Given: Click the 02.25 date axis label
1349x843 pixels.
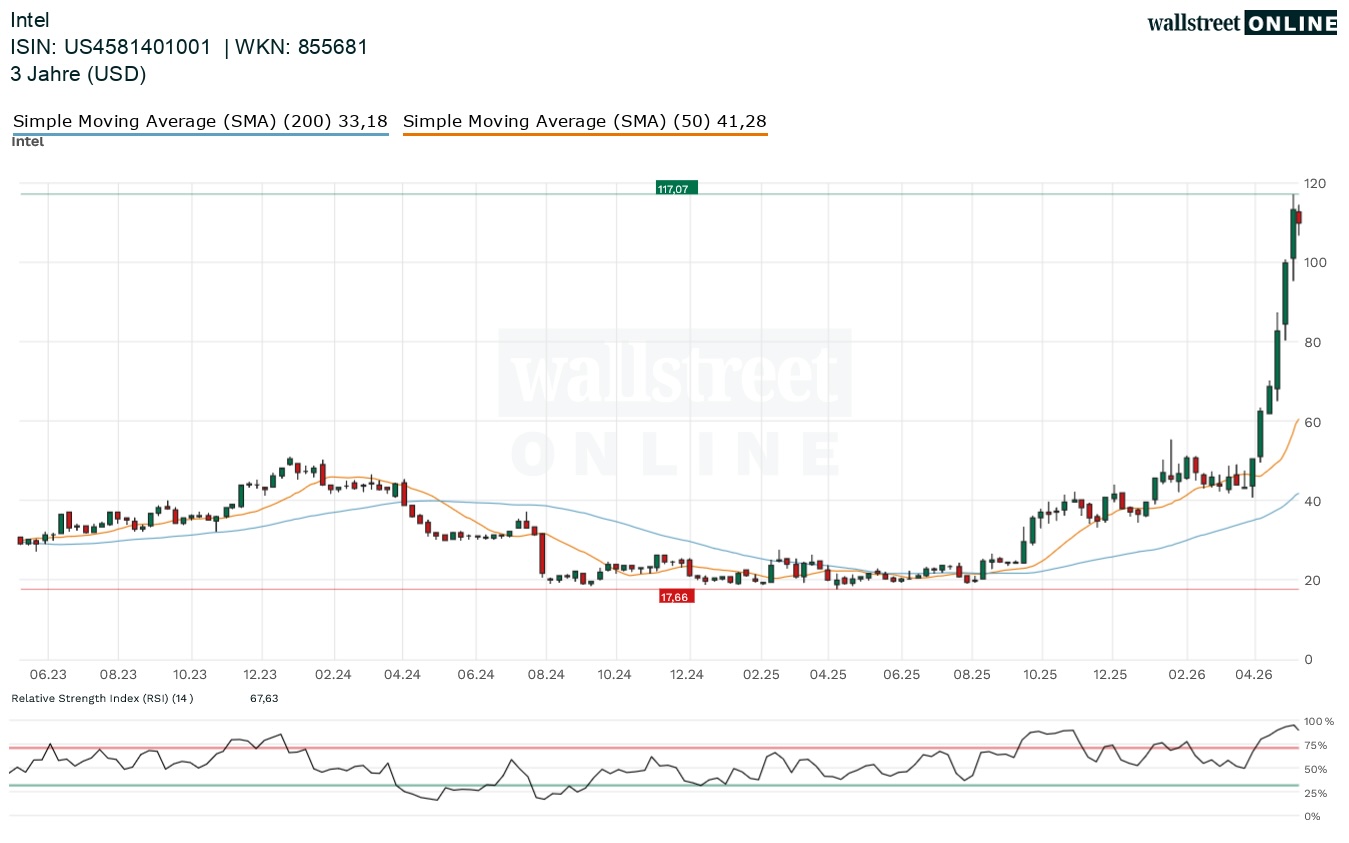Looking at the screenshot, I should 761,675.
